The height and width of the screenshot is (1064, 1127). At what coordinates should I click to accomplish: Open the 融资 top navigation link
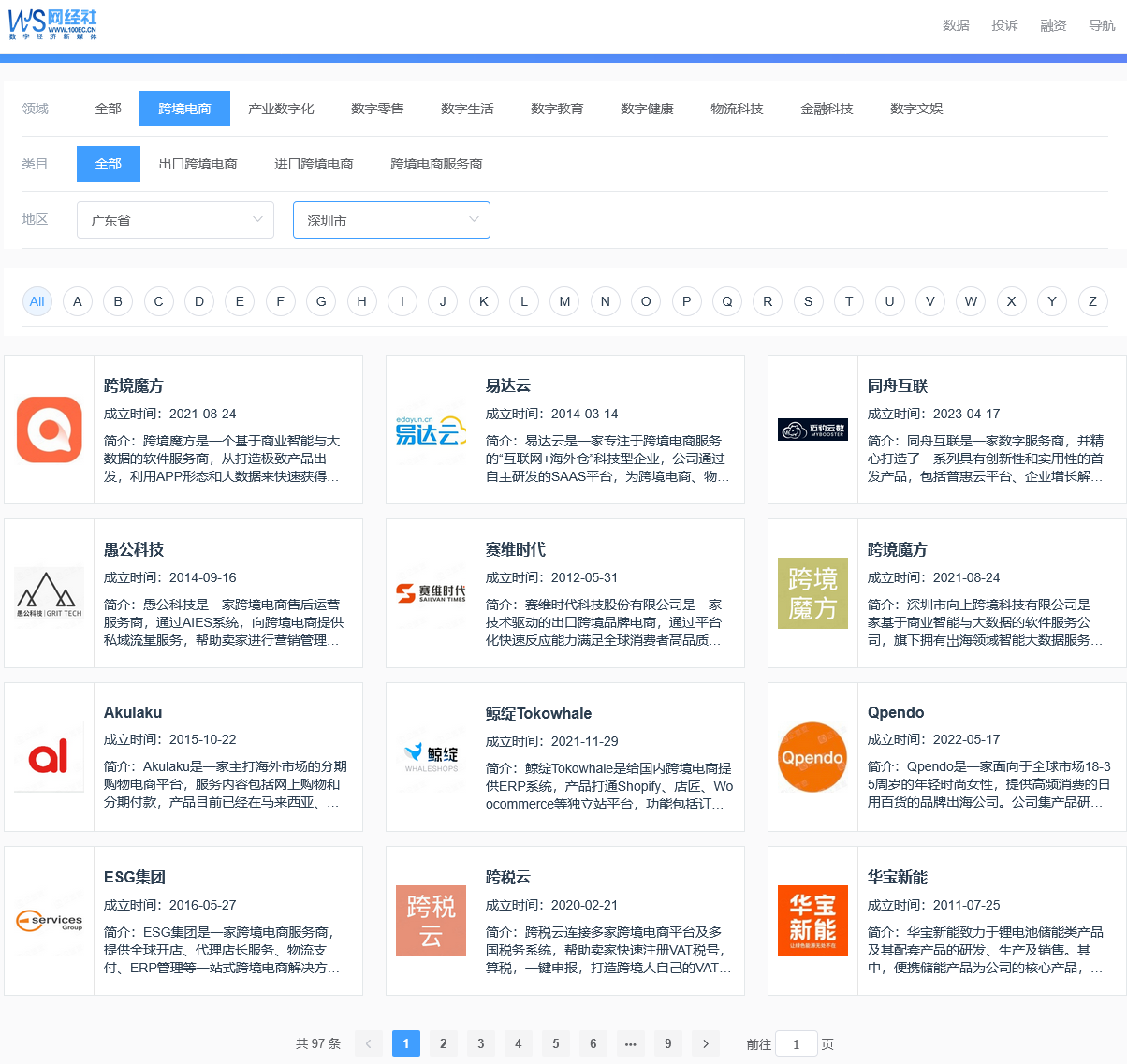point(1053,25)
